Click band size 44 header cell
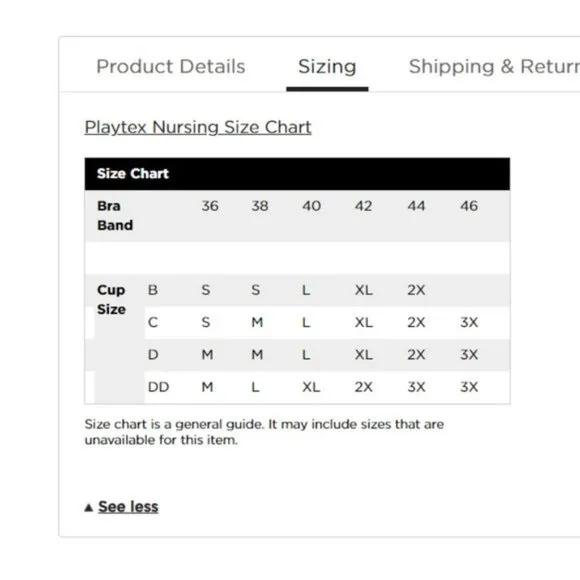 tap(416, 206)
